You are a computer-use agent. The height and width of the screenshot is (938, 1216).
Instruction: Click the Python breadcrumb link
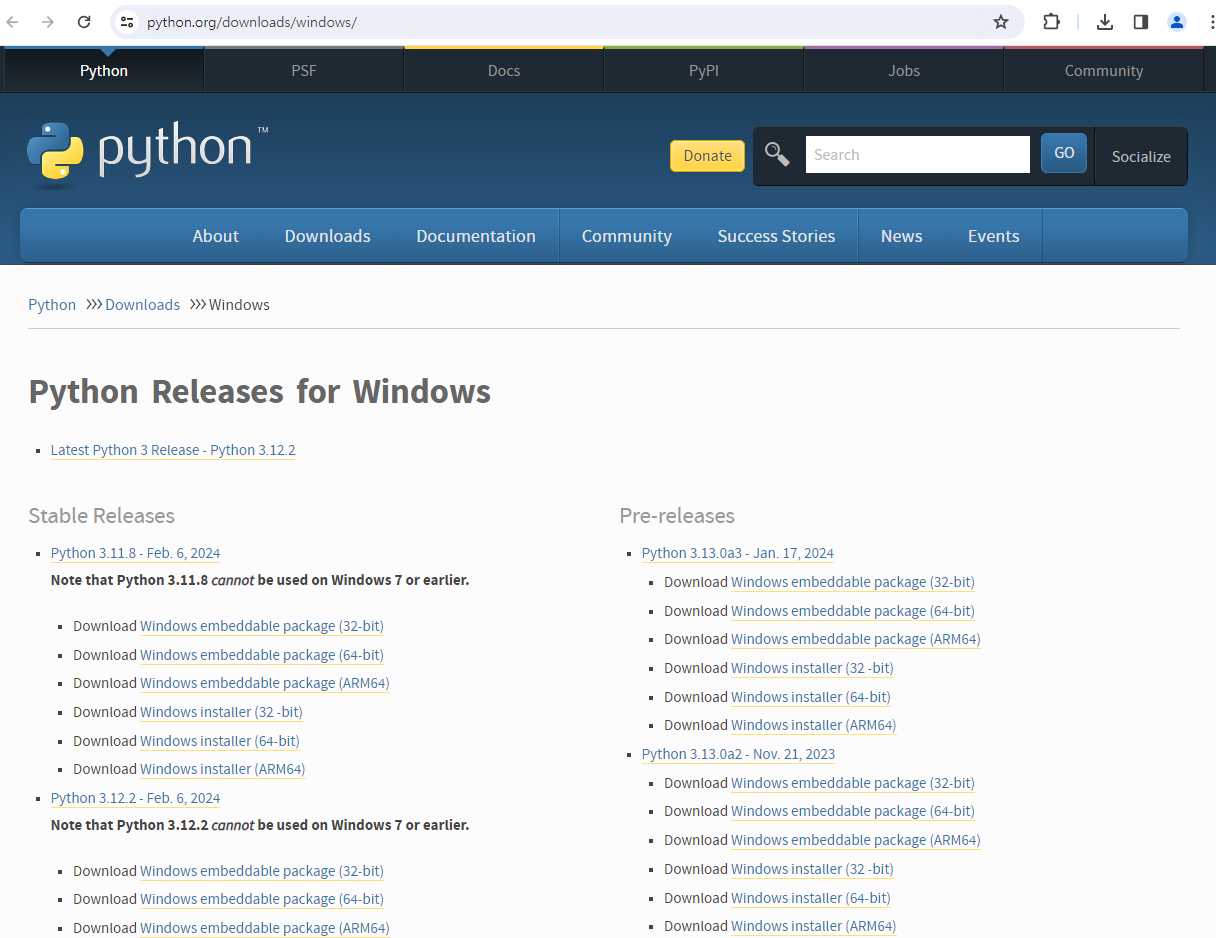52,305
